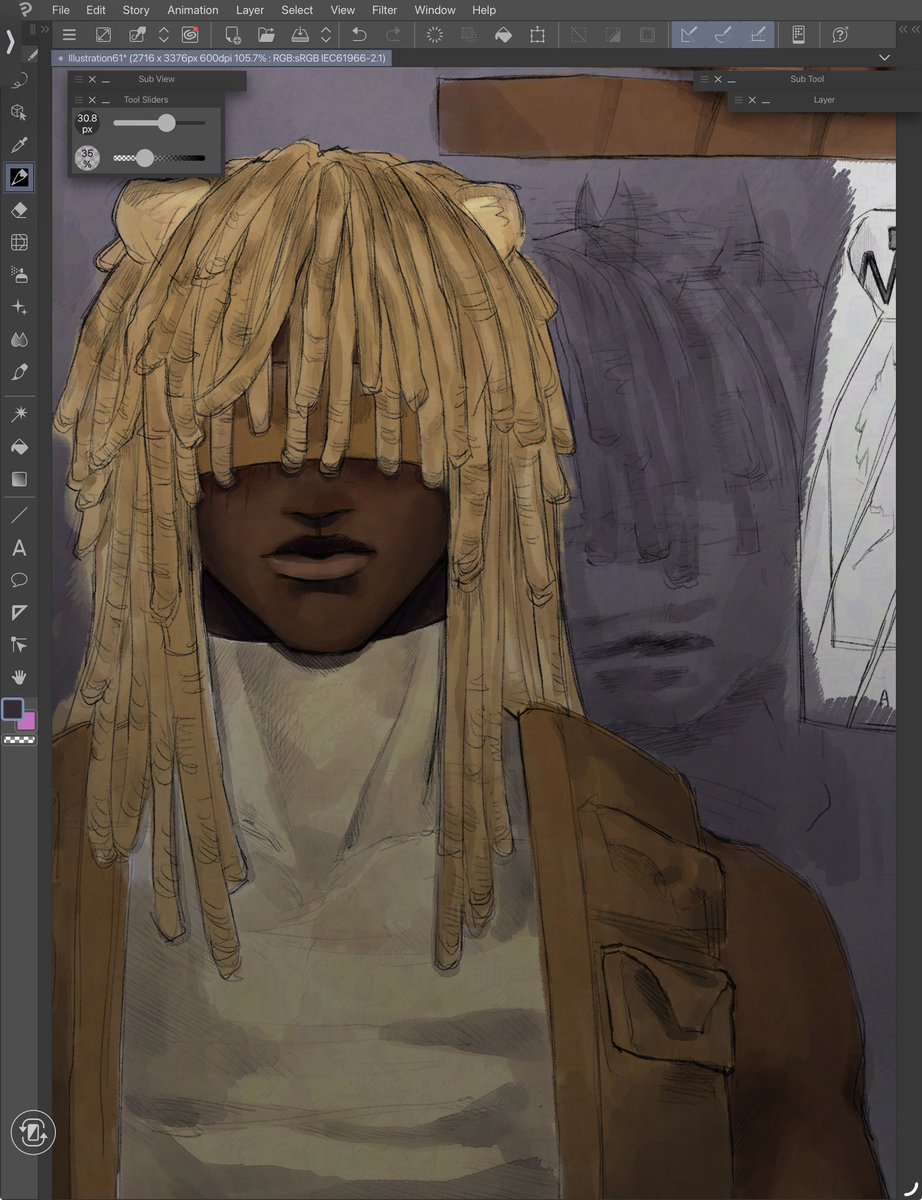This screenshot has height=1200, width=922.
Task: Toggle Snap to Special Ruler
Action: point(723,35)
